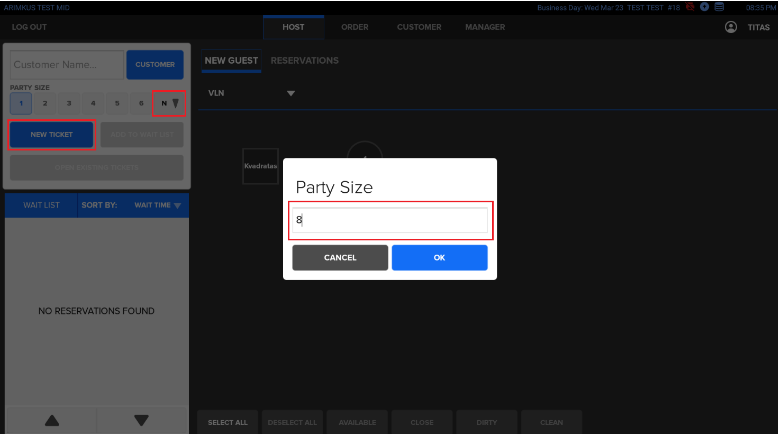The width and height of the screenshot is (778, 434).
Task: Go to the Order tab
Action: pyautogui.click(x=355, y=27)
